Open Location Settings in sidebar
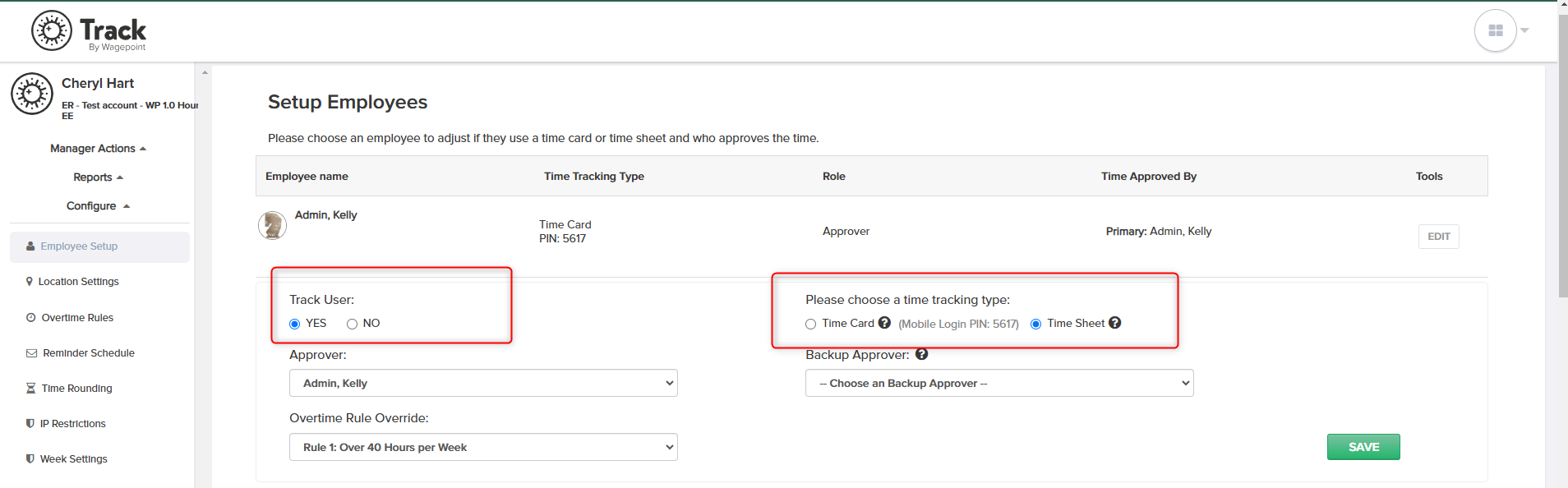The width and height of the screenshot is (1568, 488). (78, 282)
